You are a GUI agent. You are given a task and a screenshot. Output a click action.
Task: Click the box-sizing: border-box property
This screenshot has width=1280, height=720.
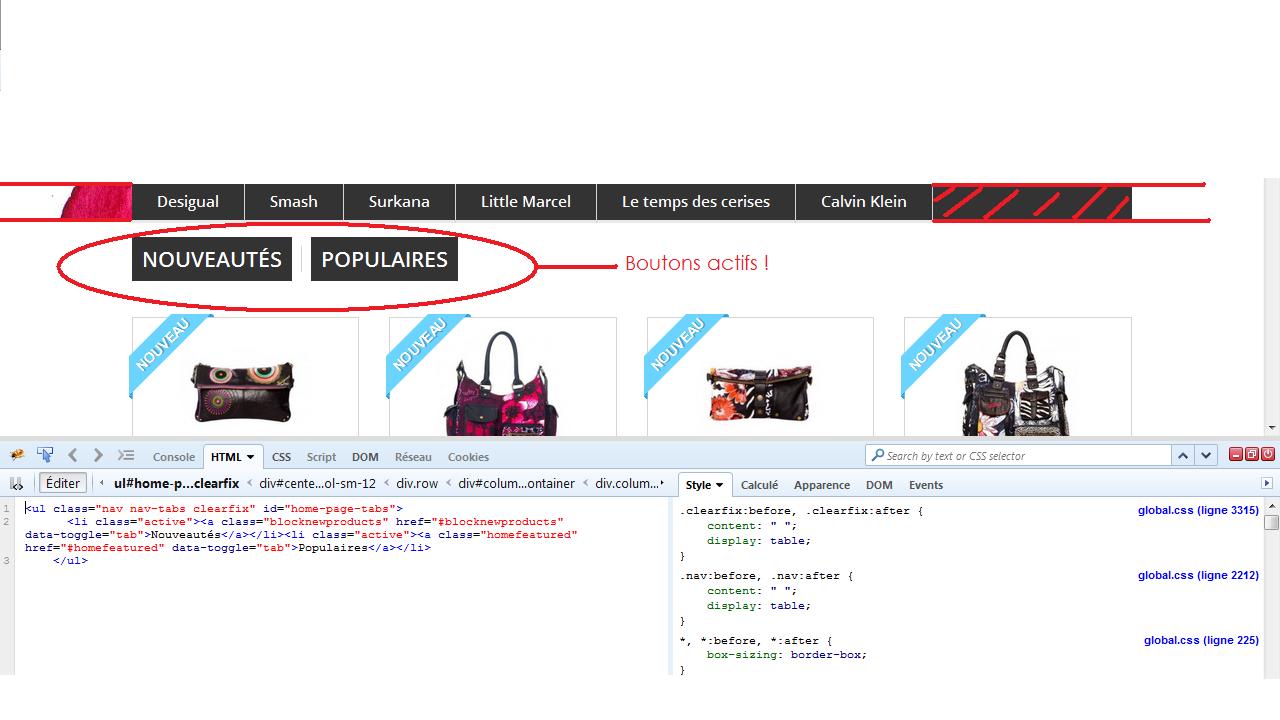coord(787,655)
